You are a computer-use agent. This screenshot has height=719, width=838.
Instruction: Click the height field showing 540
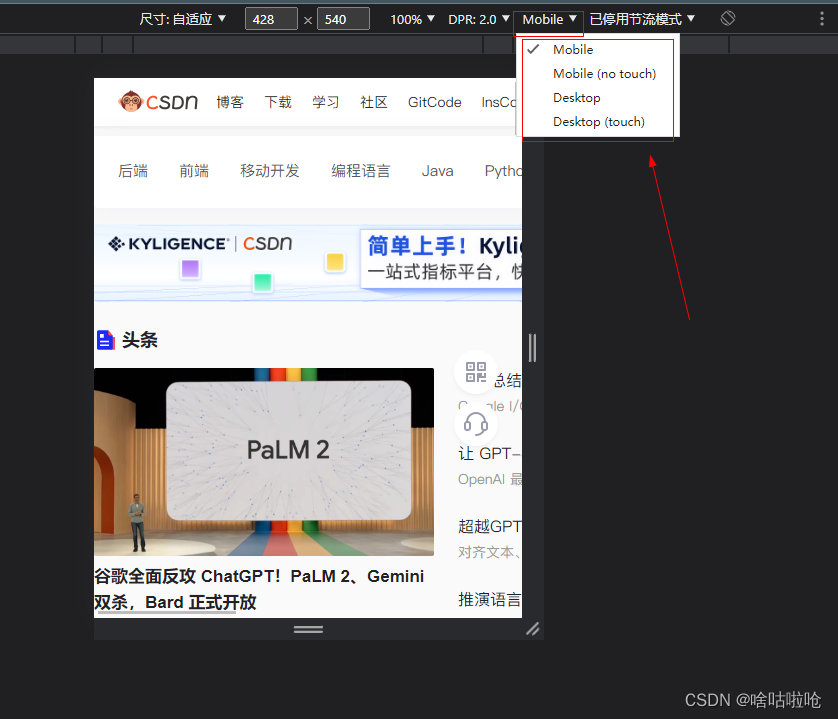click(x=343, y=19)
